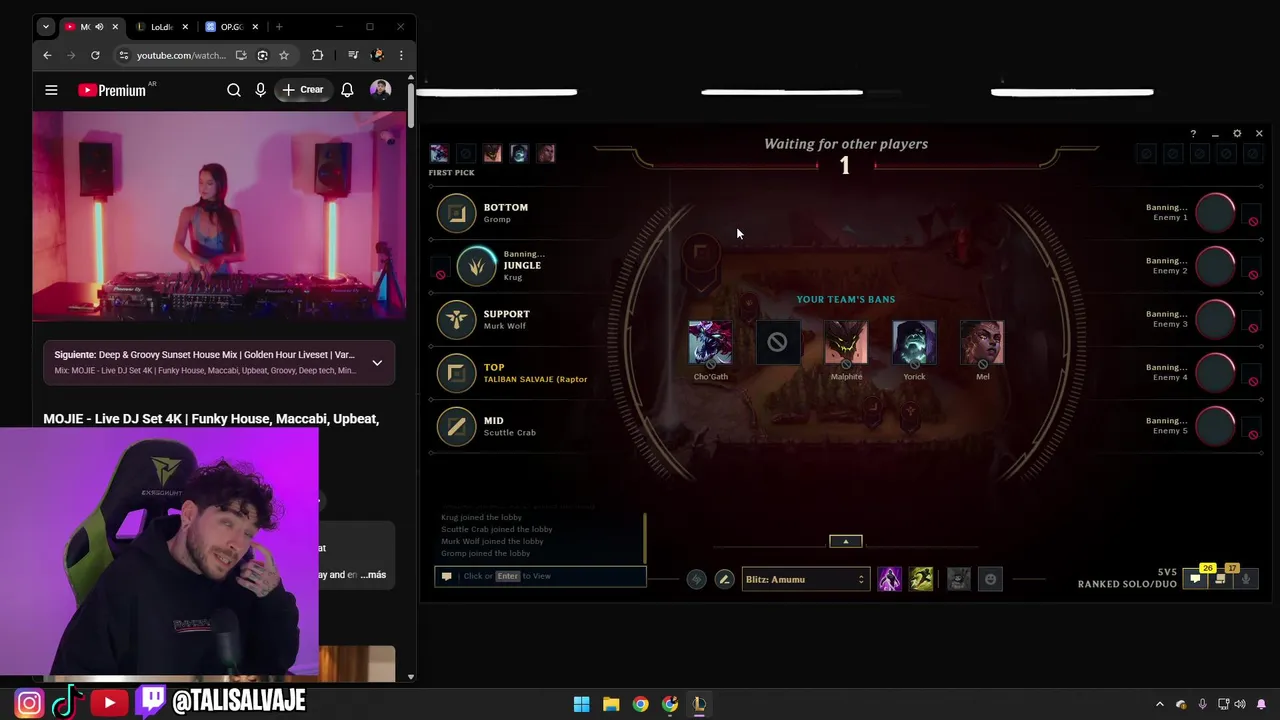Edit rune page with pencil icon
Image resolution: width=1280 pixels, height=720 pixels.
pyautogui.click(x=724, y=579)
